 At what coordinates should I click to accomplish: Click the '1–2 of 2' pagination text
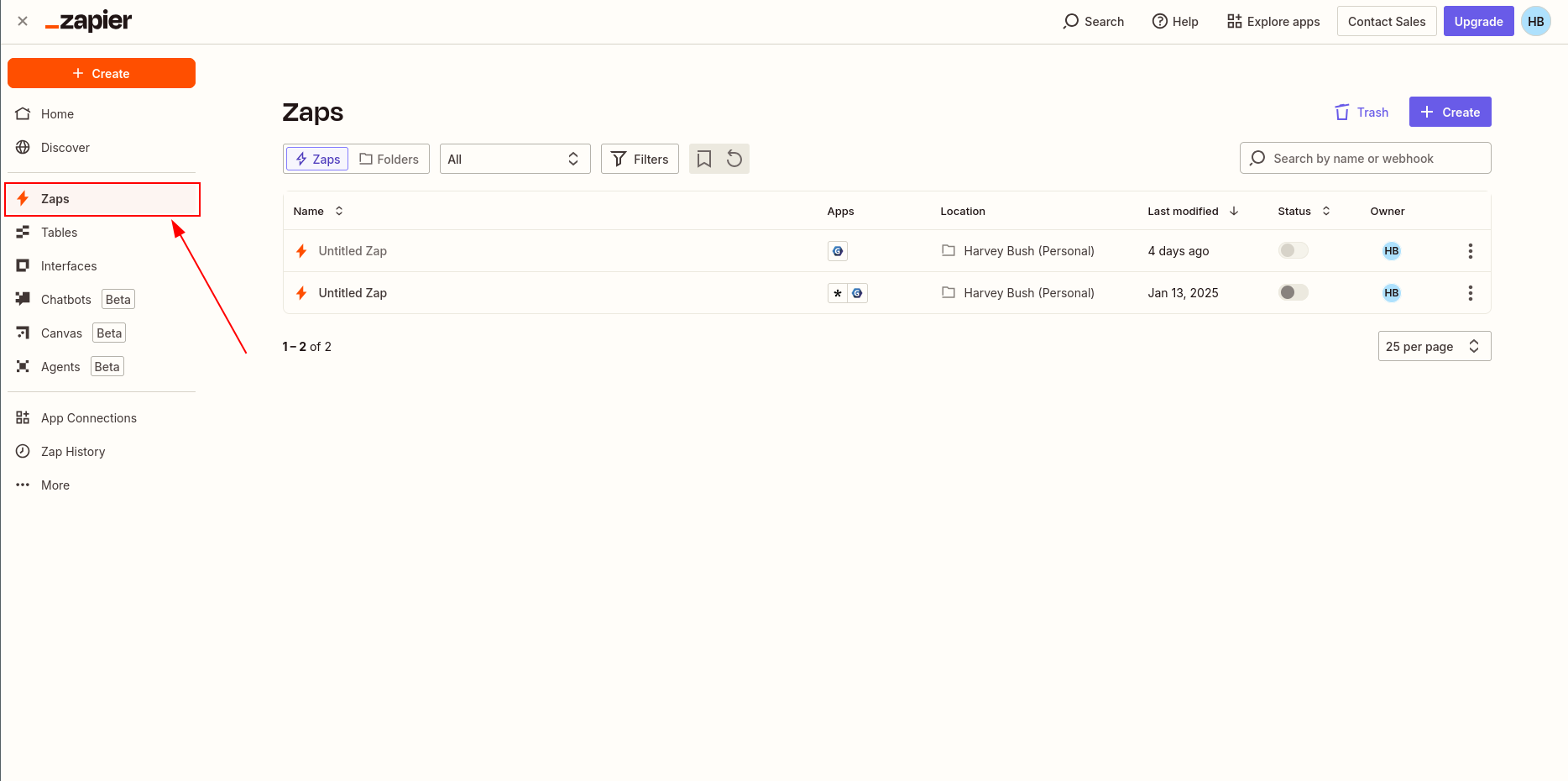pyautogui.click(x=307, y=346)
